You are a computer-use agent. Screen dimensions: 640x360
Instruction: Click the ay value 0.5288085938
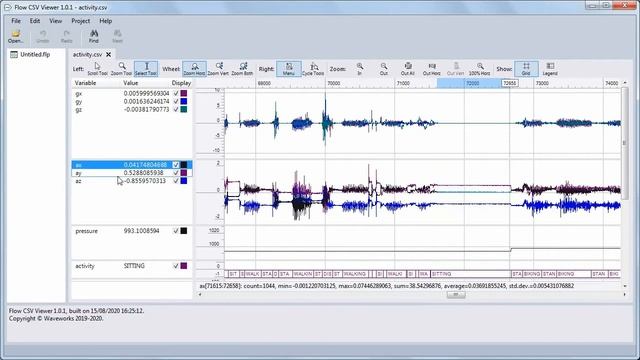[143, 173]
